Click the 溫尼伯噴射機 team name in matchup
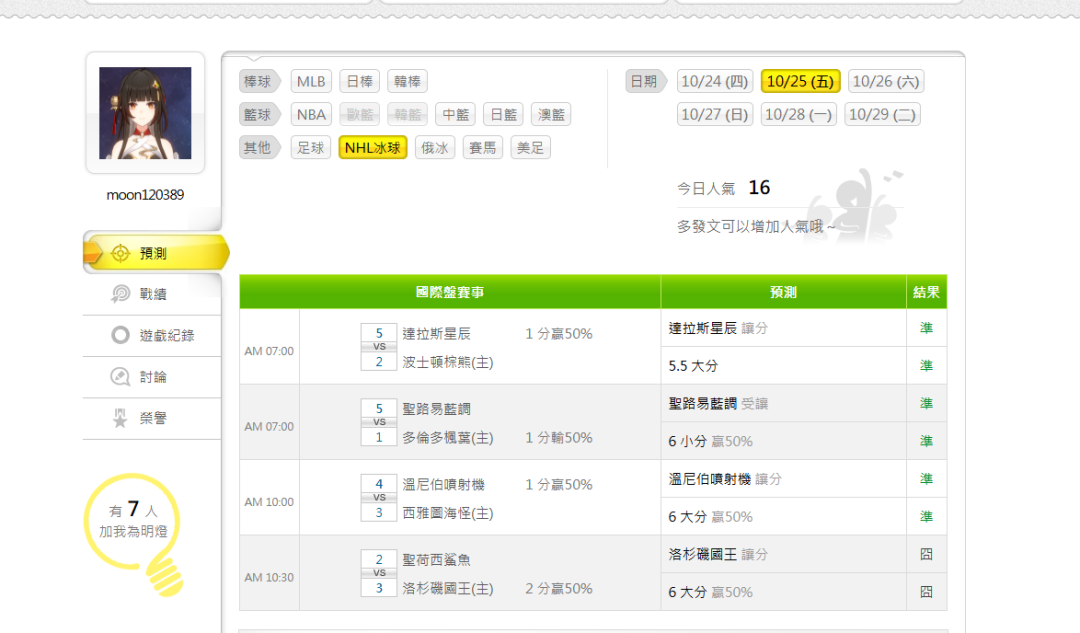This screenshot has height=633, width=1080. [x=444, y=485]
